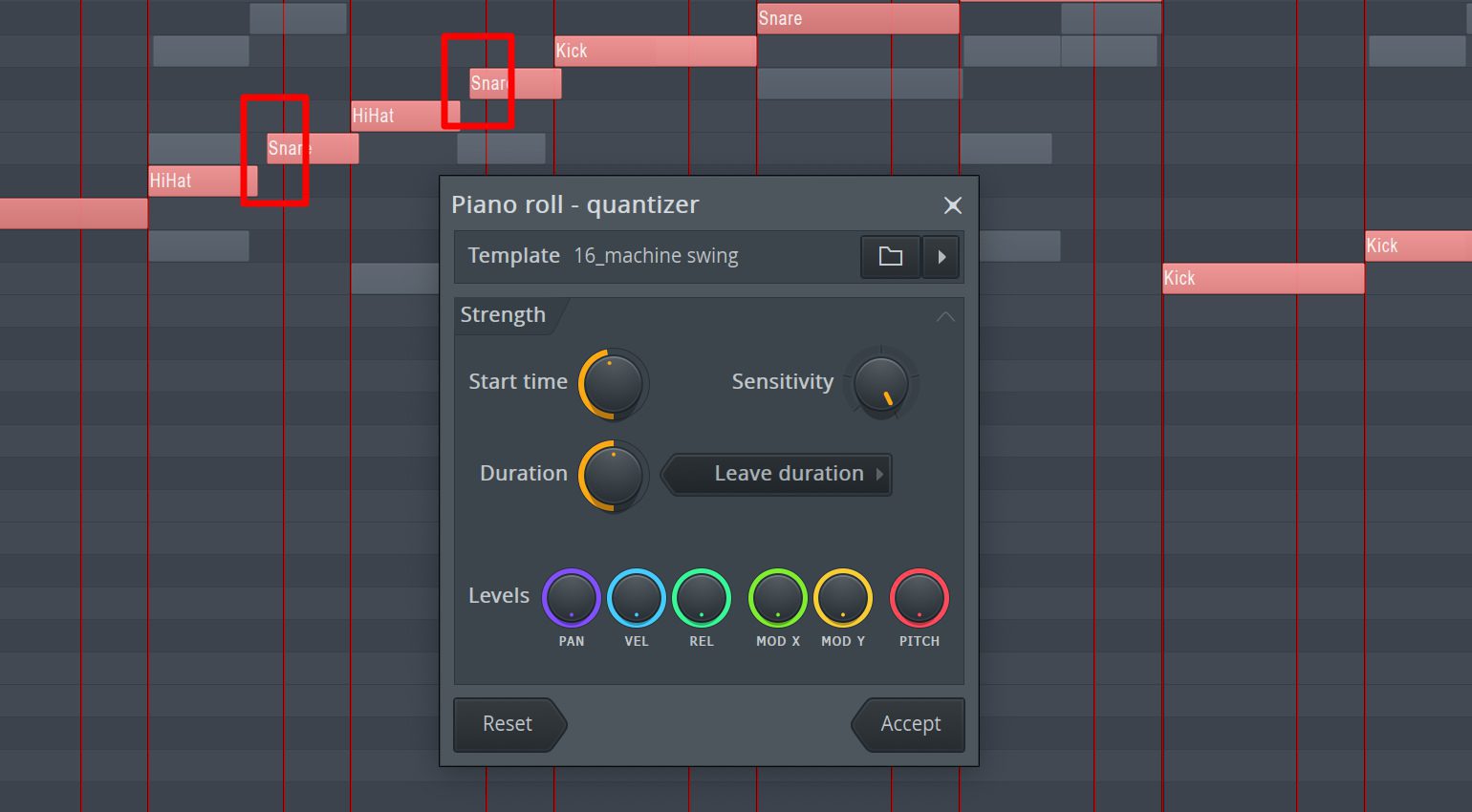Collapse the Strength section
The width and height of the screenshot is (1472, 812).
pos(944,316)
